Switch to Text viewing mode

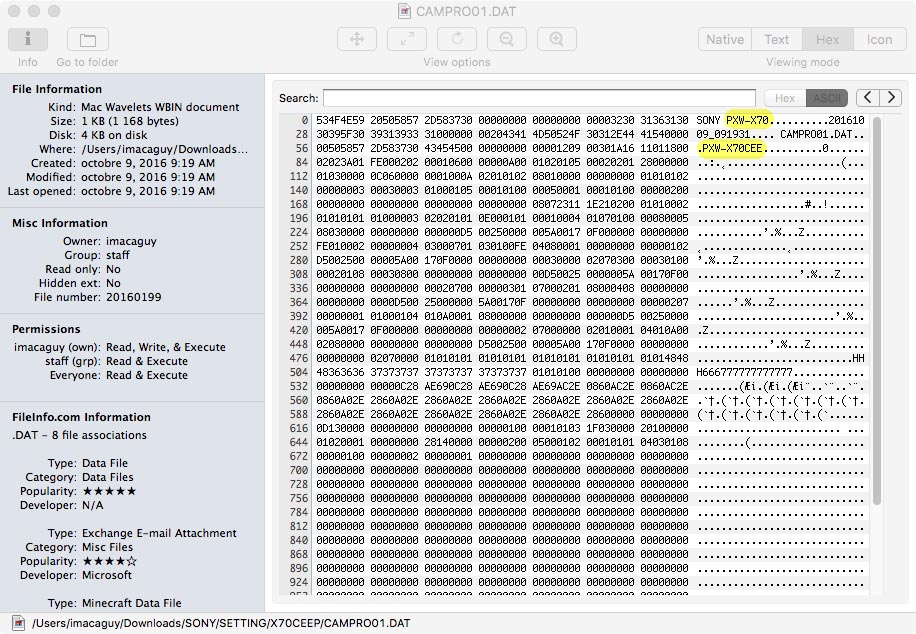point(777,40)
